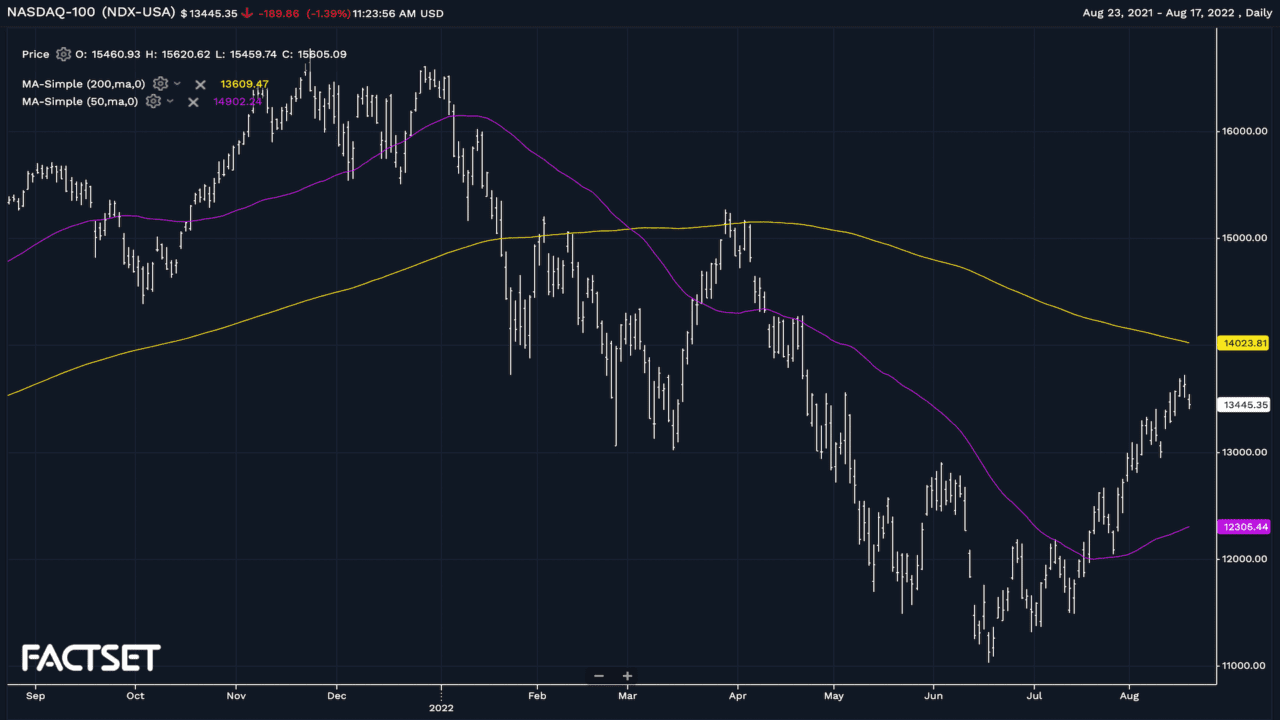The width and height of the screenshot is (1280, 720).
Task: Click the NASDAQ-100 (NDX-USA) title
Action: point(88,14)
